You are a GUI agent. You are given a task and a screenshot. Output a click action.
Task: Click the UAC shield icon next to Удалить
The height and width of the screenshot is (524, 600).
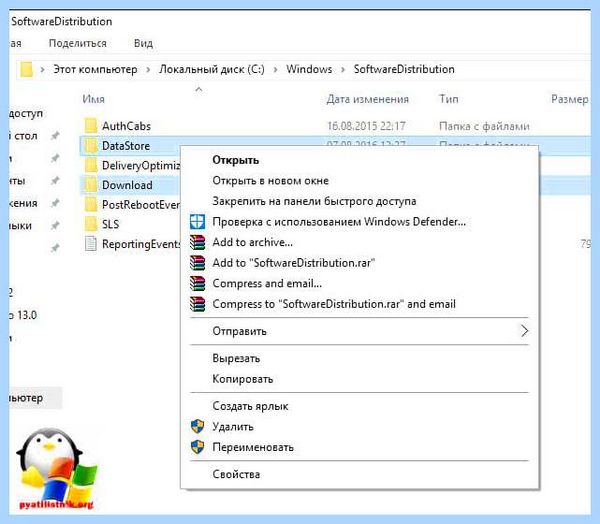pos(197,426)
